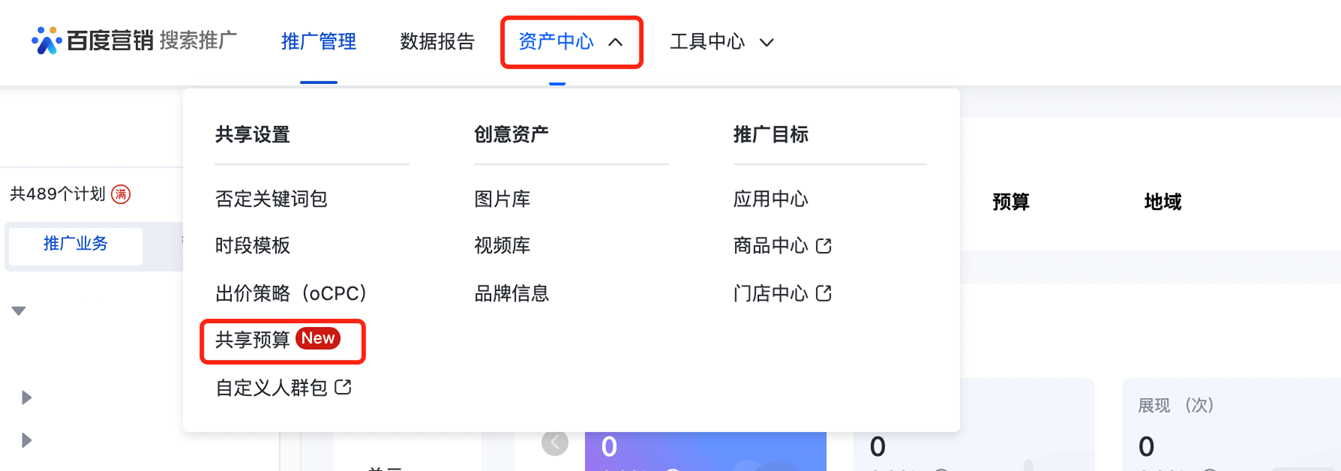Open the 推广管理 tab
The height and width of the screenshot is (471, 1341).
319,42
